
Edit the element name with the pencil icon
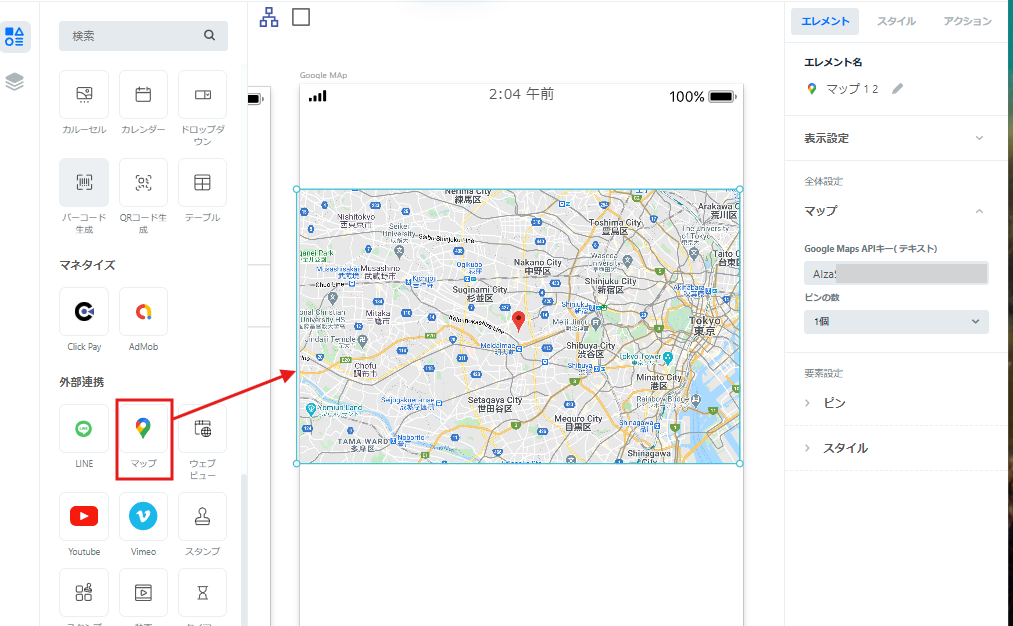[x=897, y=89]
